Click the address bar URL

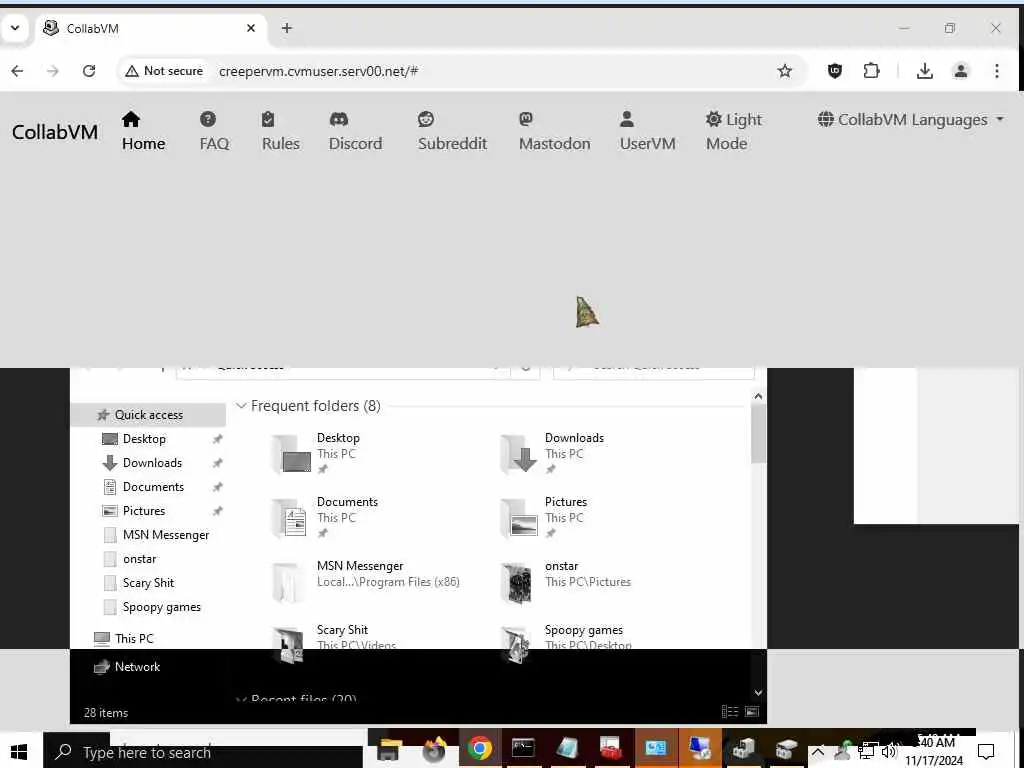point(319,71)
